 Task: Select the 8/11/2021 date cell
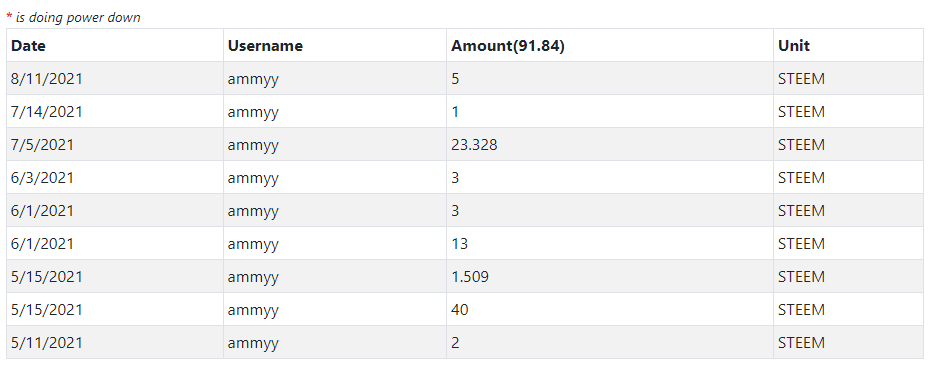115,79
